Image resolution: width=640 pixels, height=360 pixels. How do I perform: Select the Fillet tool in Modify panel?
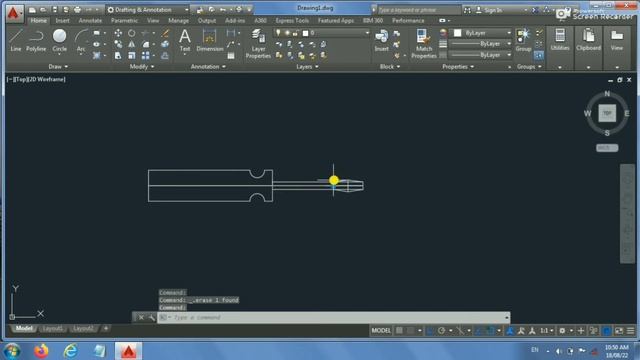point(146,44)
